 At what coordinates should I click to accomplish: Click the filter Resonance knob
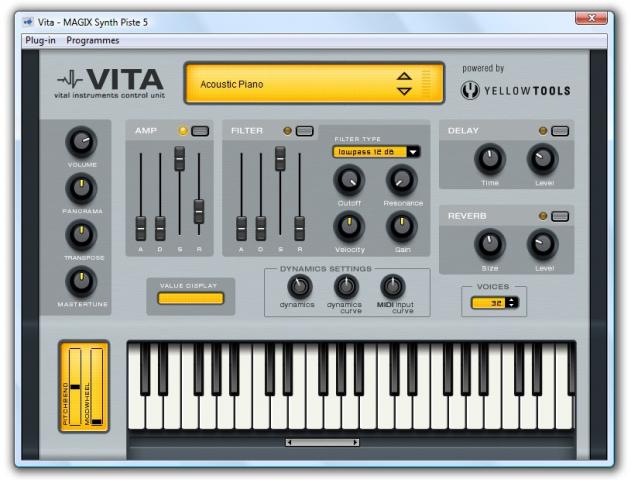pyautogui.click(x=401, y=180)
